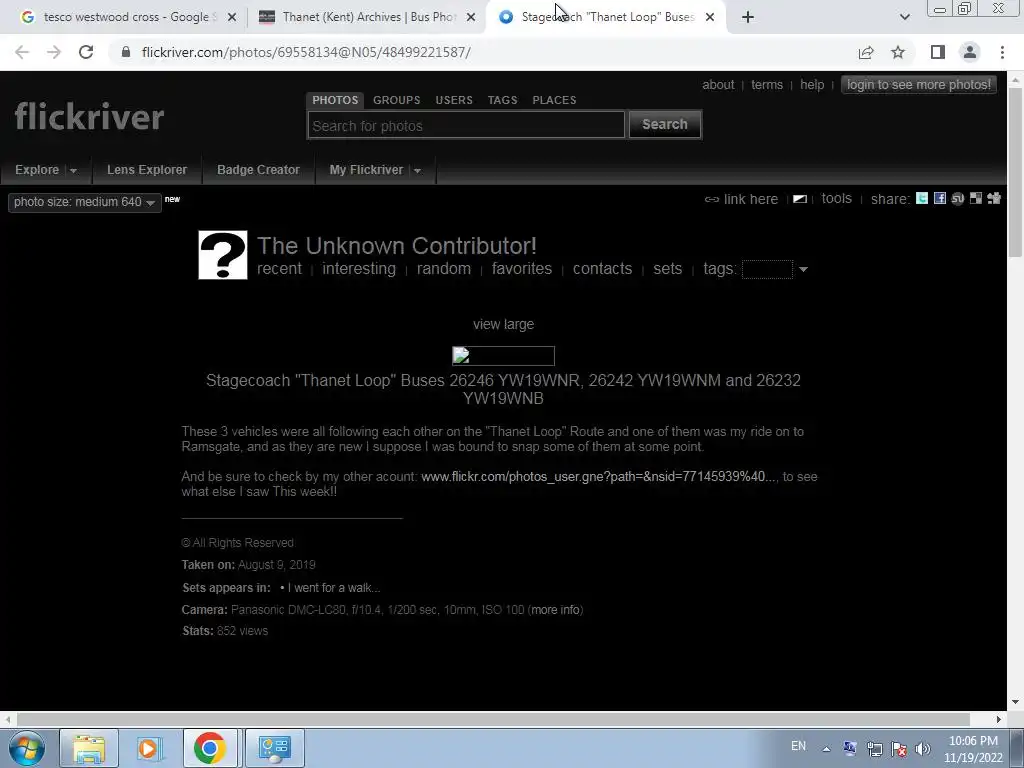Focus the Search for photos field
This screenshot has height=768, width=1024.
pos(466,125)
